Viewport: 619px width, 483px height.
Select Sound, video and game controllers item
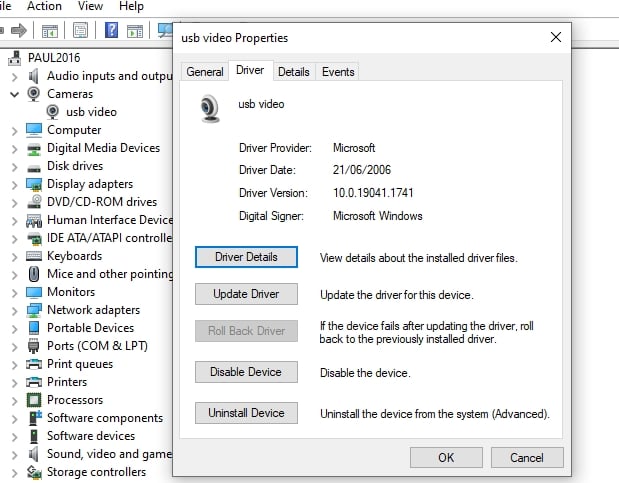pos(109,454)
